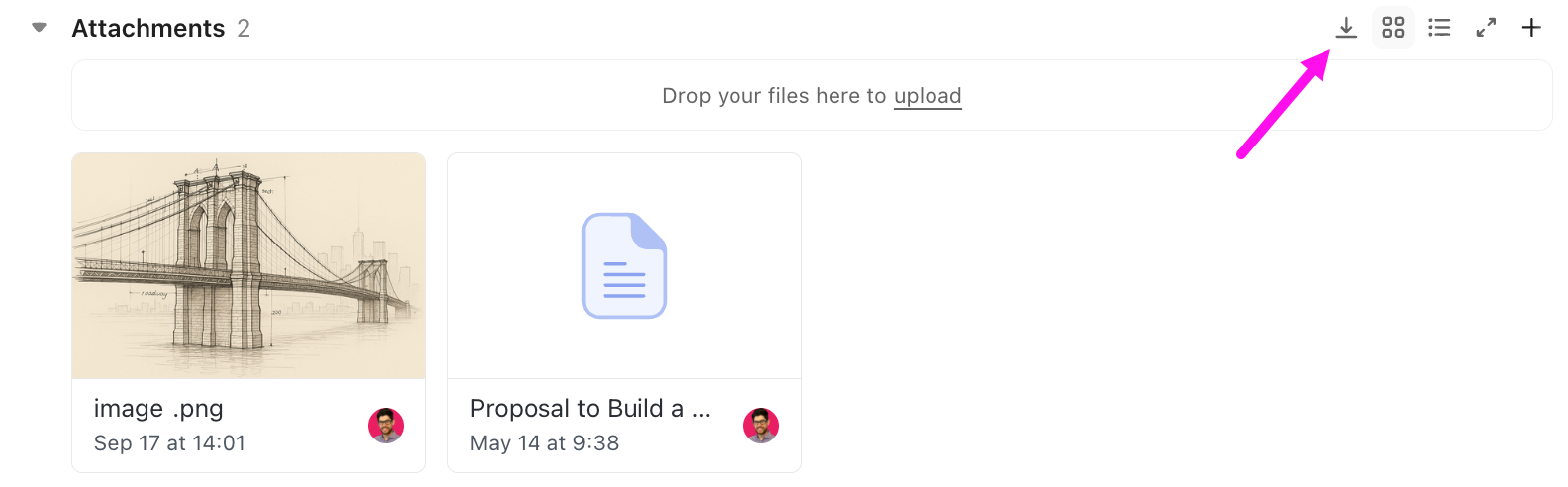The image size is (1568, 487).
Task: Click the upload link
Action: 928,96
